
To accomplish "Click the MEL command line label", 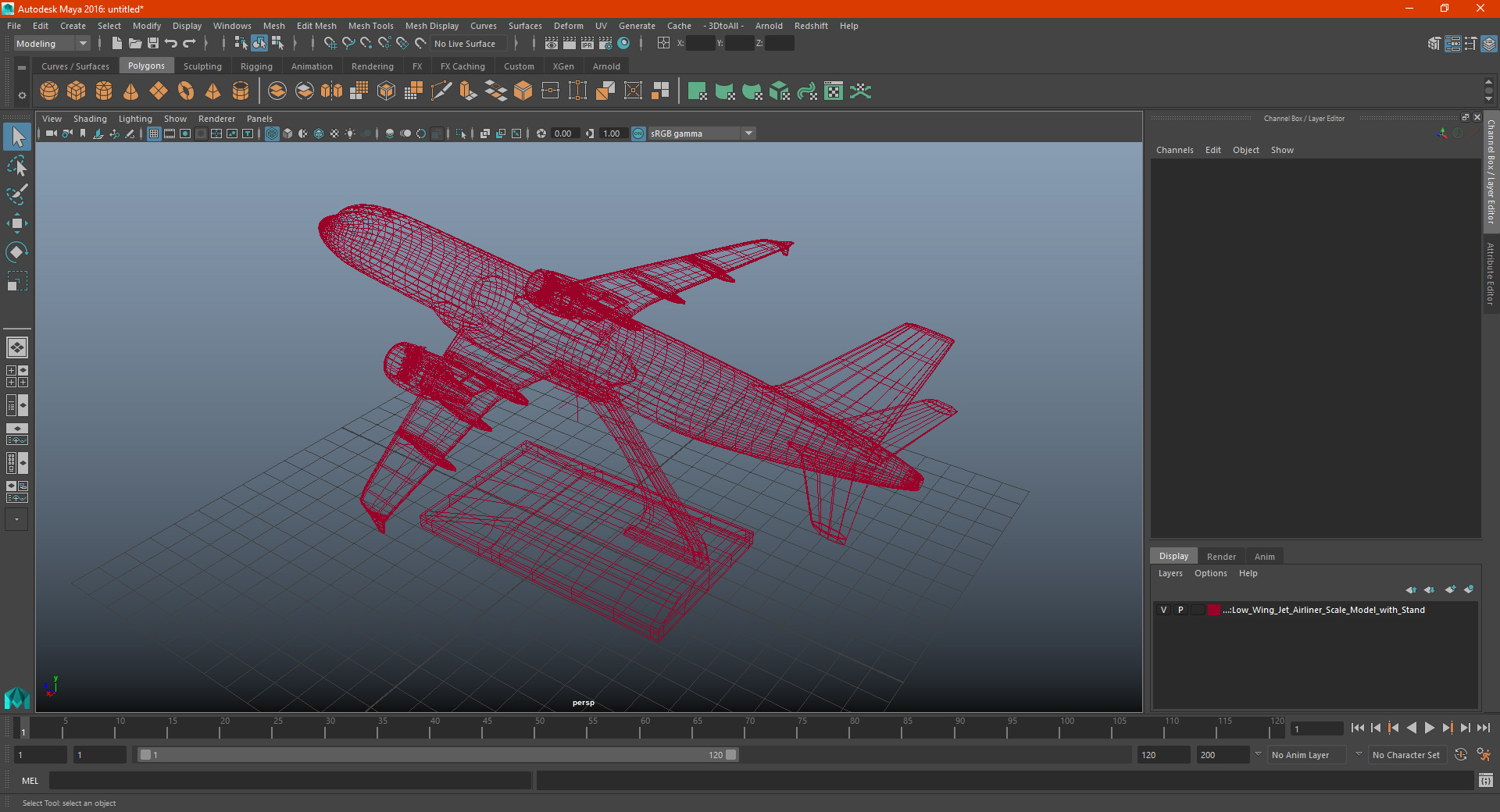I will click(x=30, y=781).
